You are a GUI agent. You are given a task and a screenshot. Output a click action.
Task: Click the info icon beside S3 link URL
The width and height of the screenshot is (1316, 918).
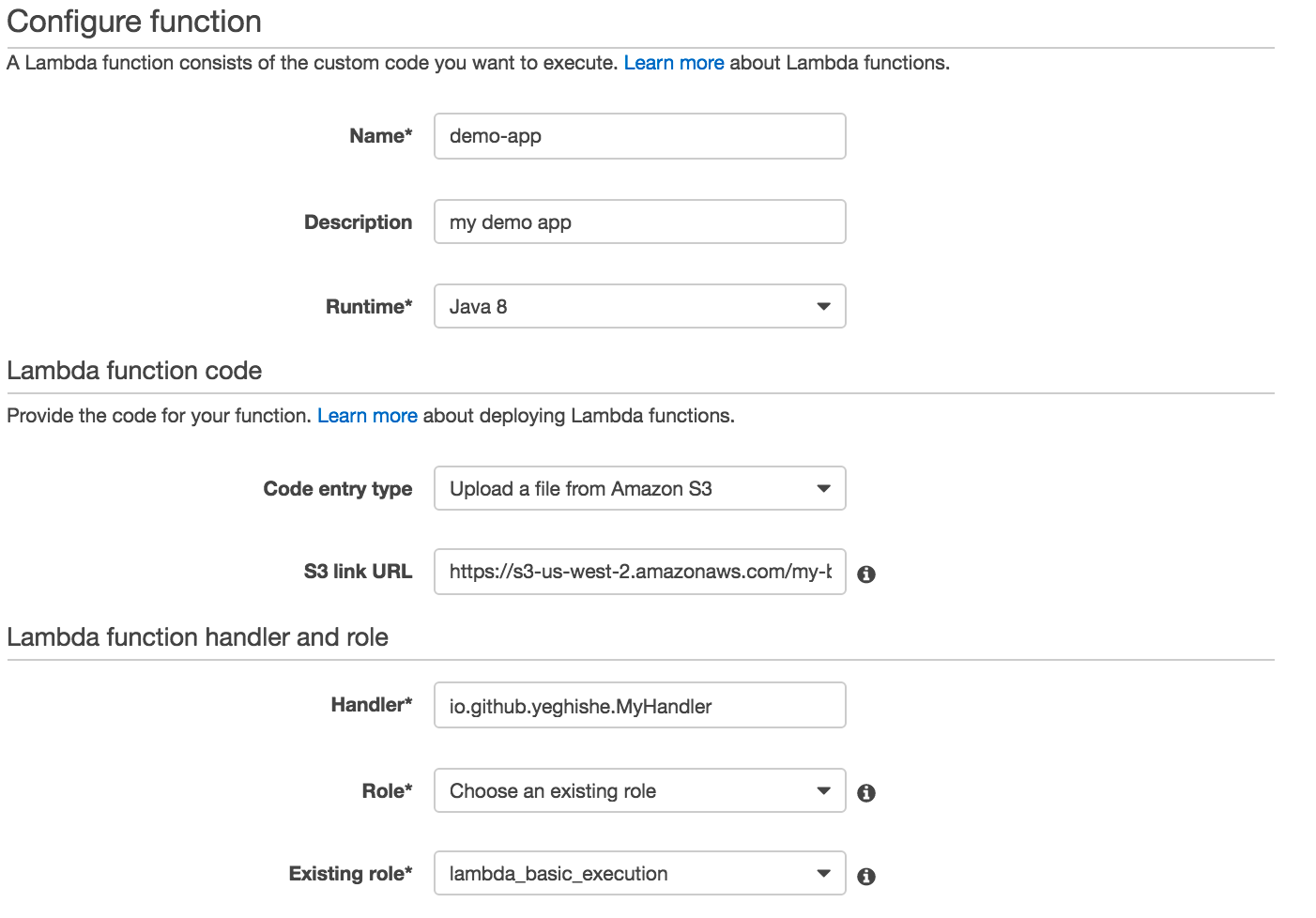pyautogui.click(x=866, y=573)
